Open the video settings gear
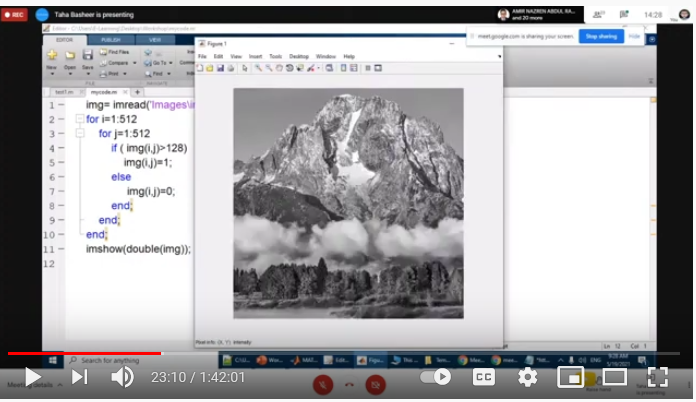 527,377
